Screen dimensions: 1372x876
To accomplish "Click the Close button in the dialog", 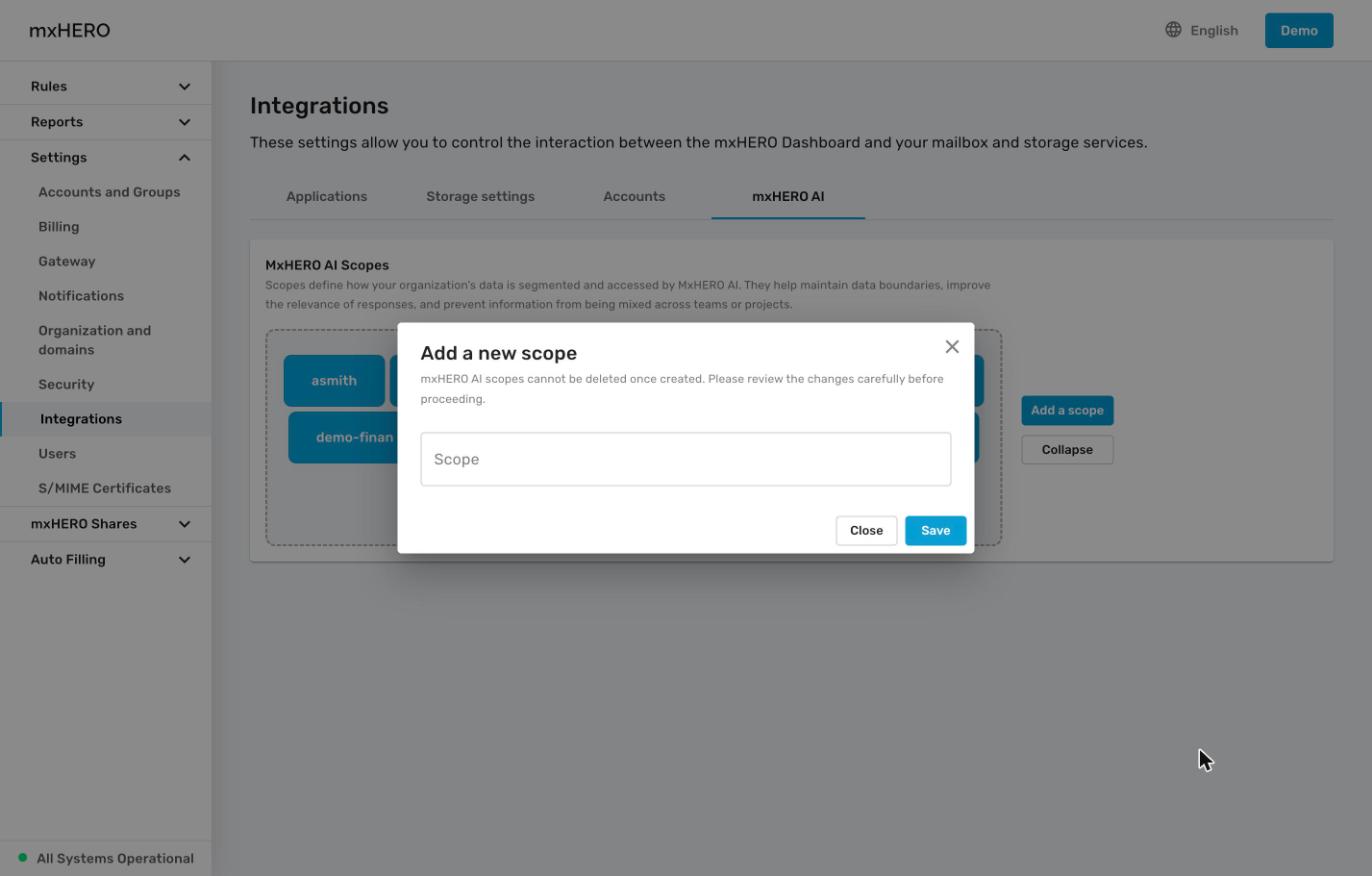I will [x=866, y=531].
